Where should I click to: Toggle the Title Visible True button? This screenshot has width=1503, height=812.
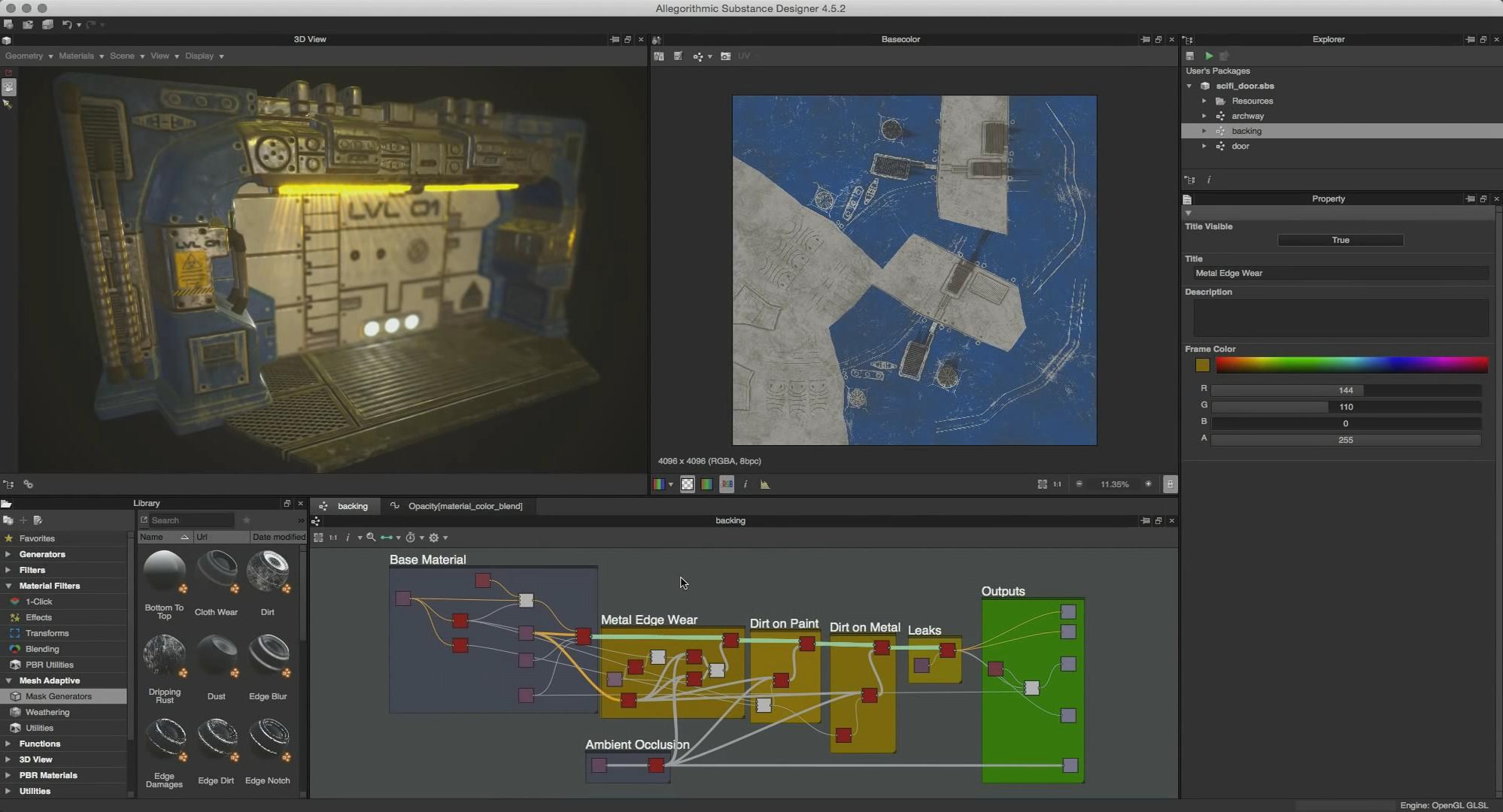1340,241
